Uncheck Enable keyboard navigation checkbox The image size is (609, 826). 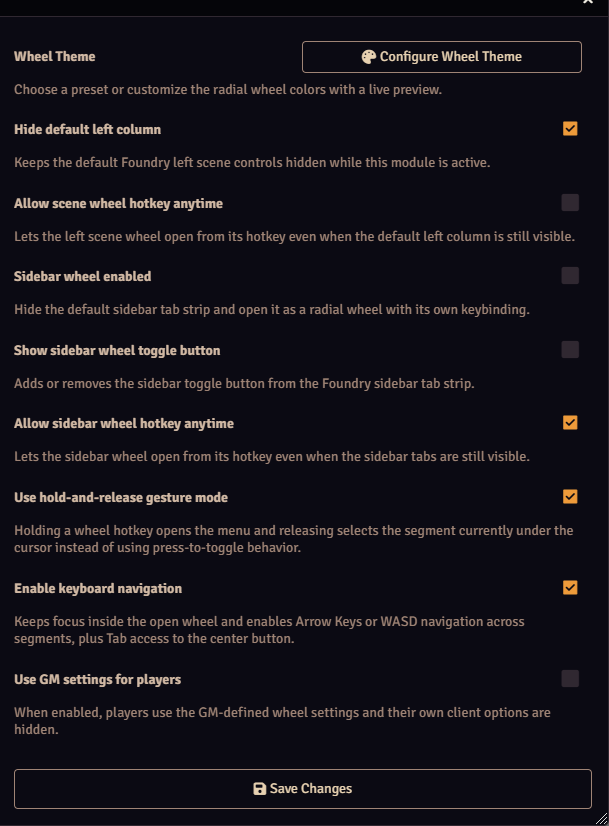coord(570,588)
